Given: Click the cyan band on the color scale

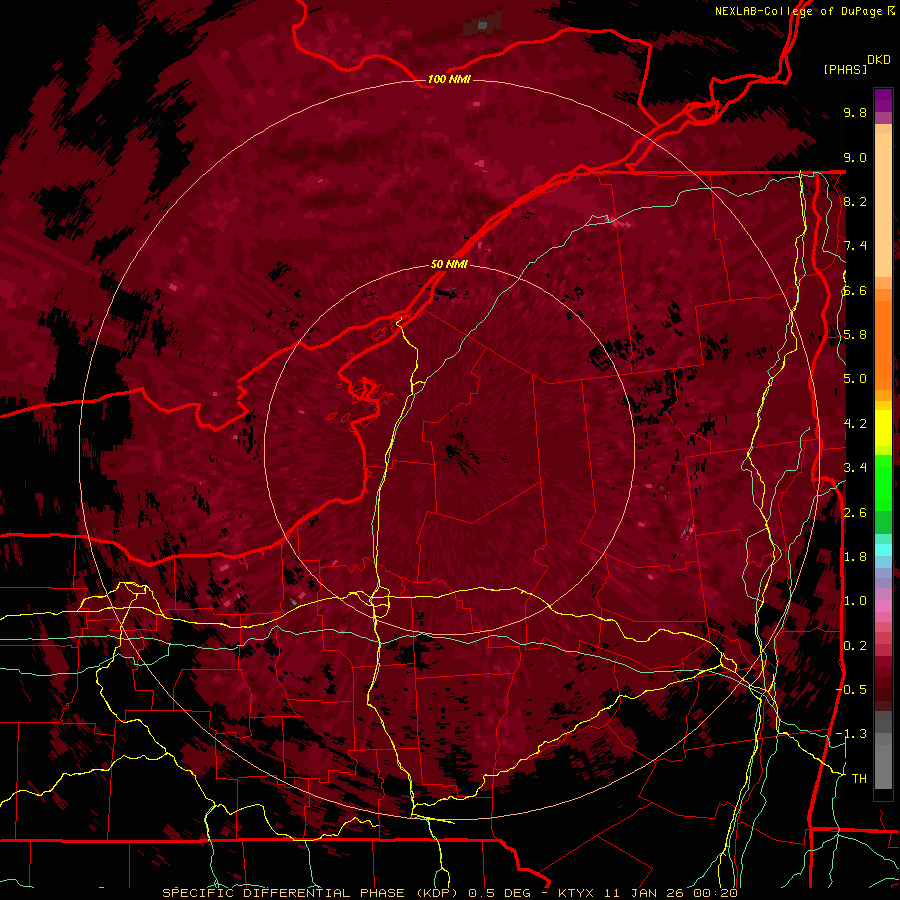Looking at the screenshot, I should (883, 550).
